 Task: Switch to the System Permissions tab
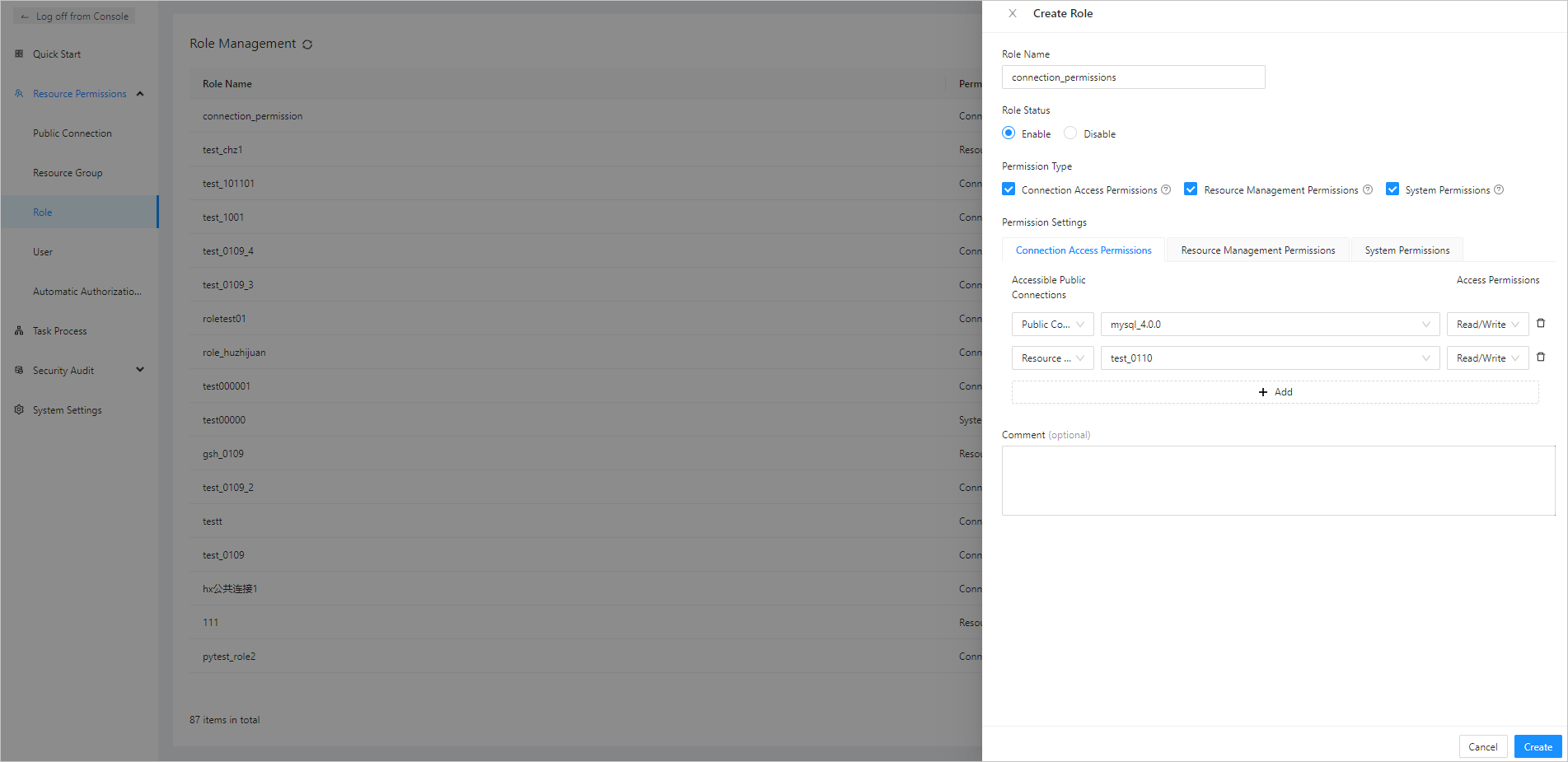click(1407, 250)
